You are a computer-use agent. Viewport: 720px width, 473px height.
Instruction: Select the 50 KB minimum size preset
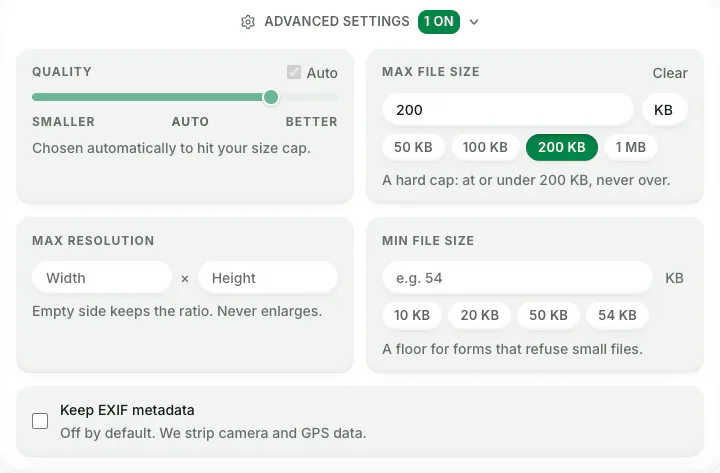[548, 315]
